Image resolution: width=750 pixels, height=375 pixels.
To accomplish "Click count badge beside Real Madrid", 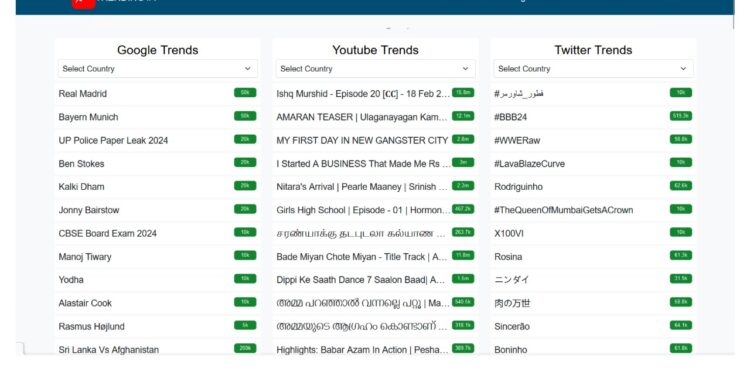I will (x=245, y=93).
